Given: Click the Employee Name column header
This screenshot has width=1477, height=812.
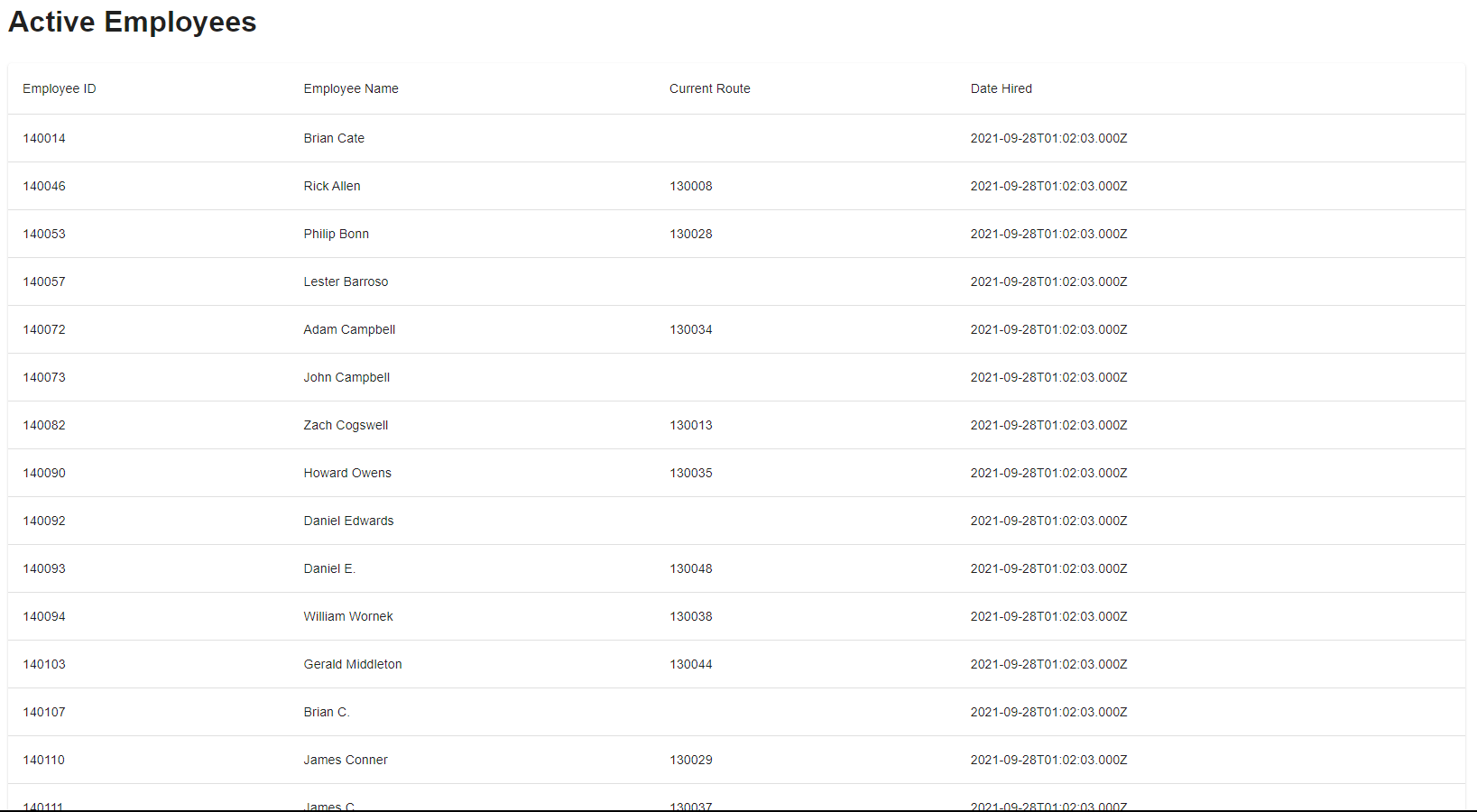Looking at the screenshot, I should (x=351, y=88).
